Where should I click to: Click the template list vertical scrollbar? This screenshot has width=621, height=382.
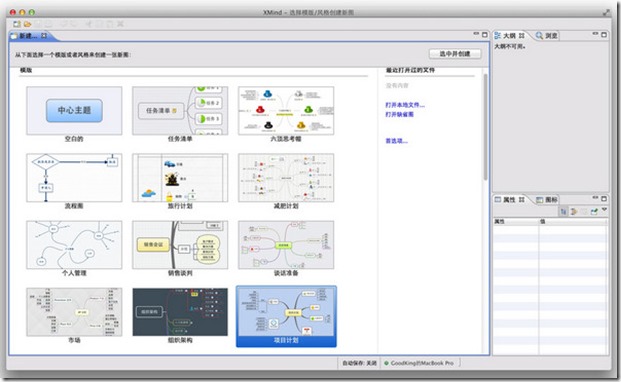click(485, 127)
